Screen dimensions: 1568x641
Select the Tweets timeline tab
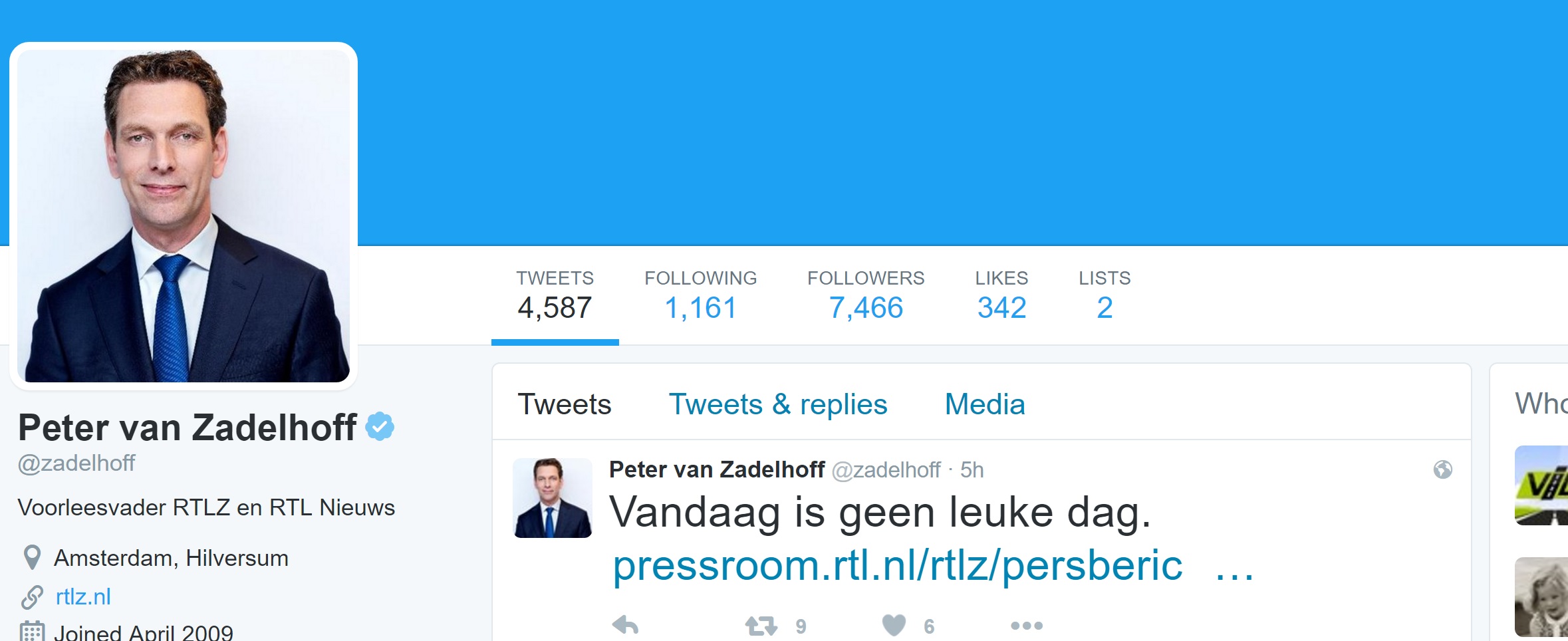coord(565,404)
